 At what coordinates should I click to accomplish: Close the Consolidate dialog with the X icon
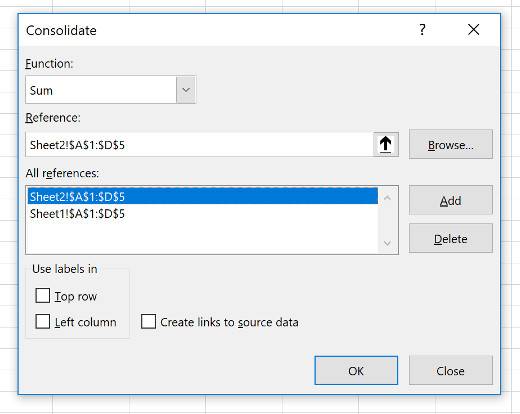474,30
